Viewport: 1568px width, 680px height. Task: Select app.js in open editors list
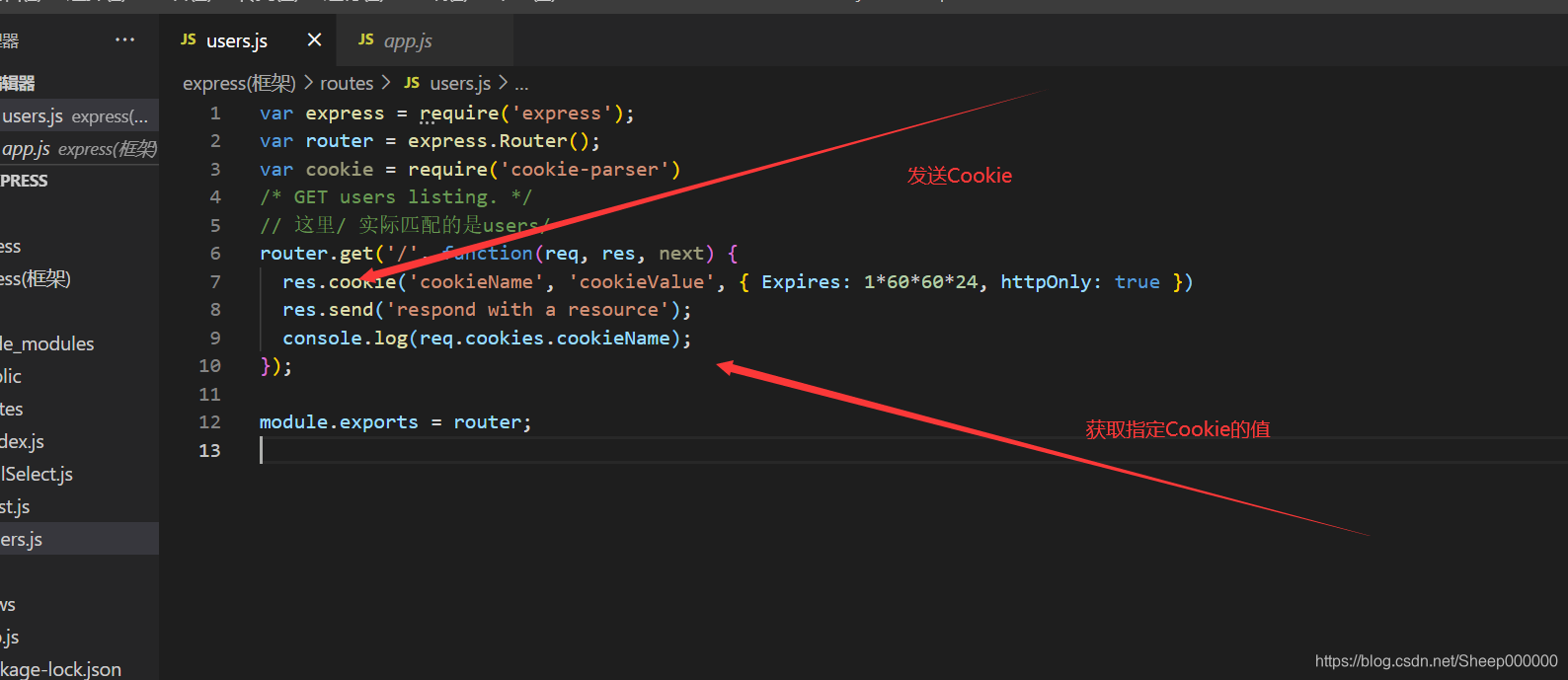click(79, 148)
